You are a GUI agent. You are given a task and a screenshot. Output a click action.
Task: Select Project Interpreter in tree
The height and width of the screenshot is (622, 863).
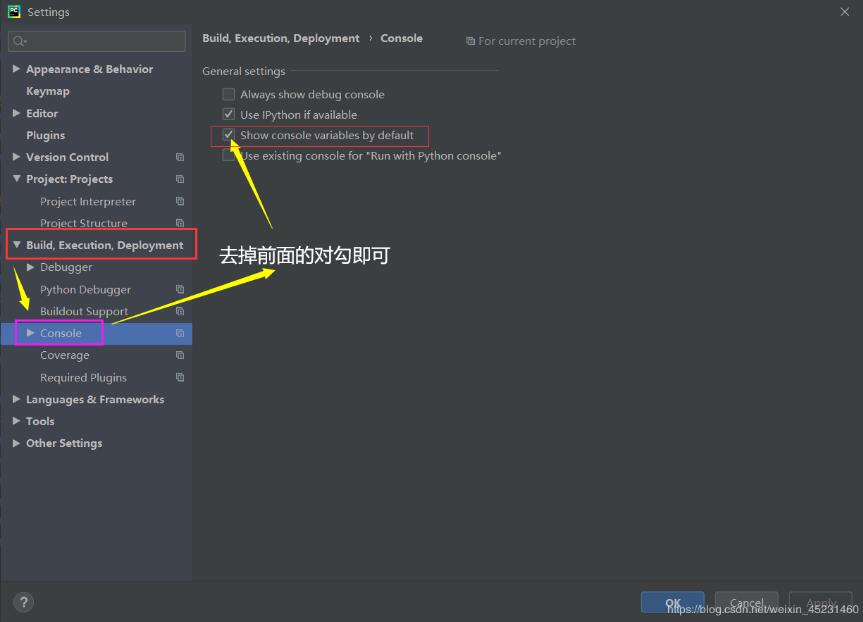point(88,201)
